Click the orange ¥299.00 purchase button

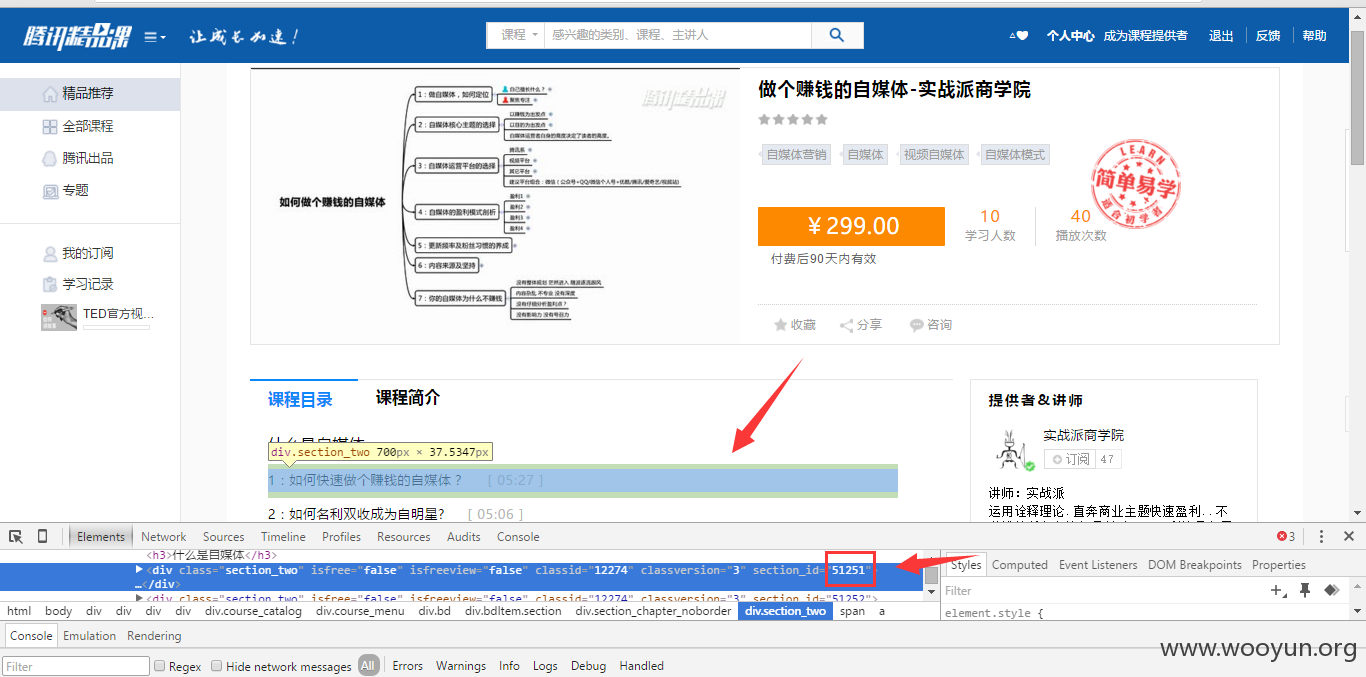[851, 226]
